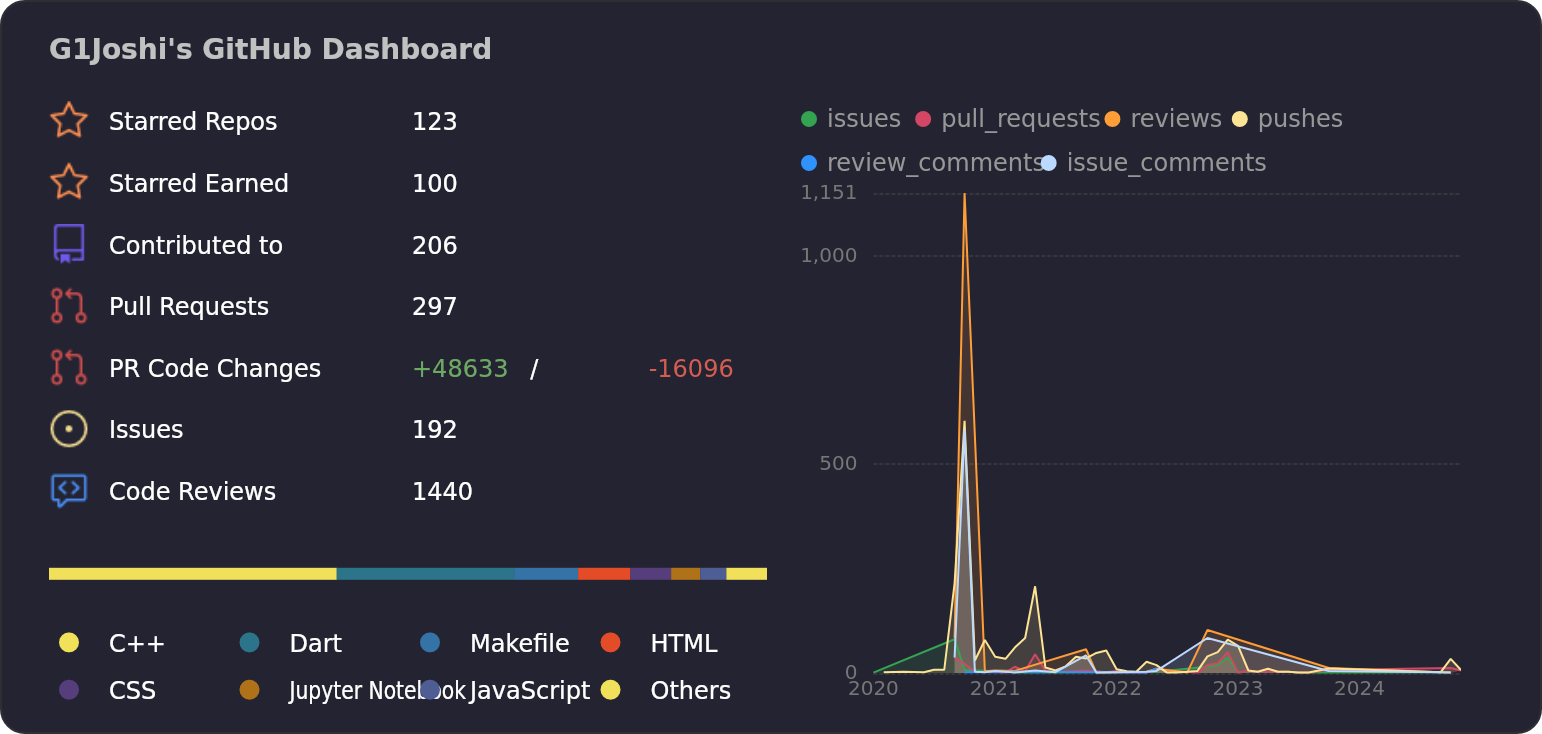Click the G1Joshi's GitHub Dashboard title
Screen dimensions: 1542x734
pyautogui.click(x=270, y=50)
